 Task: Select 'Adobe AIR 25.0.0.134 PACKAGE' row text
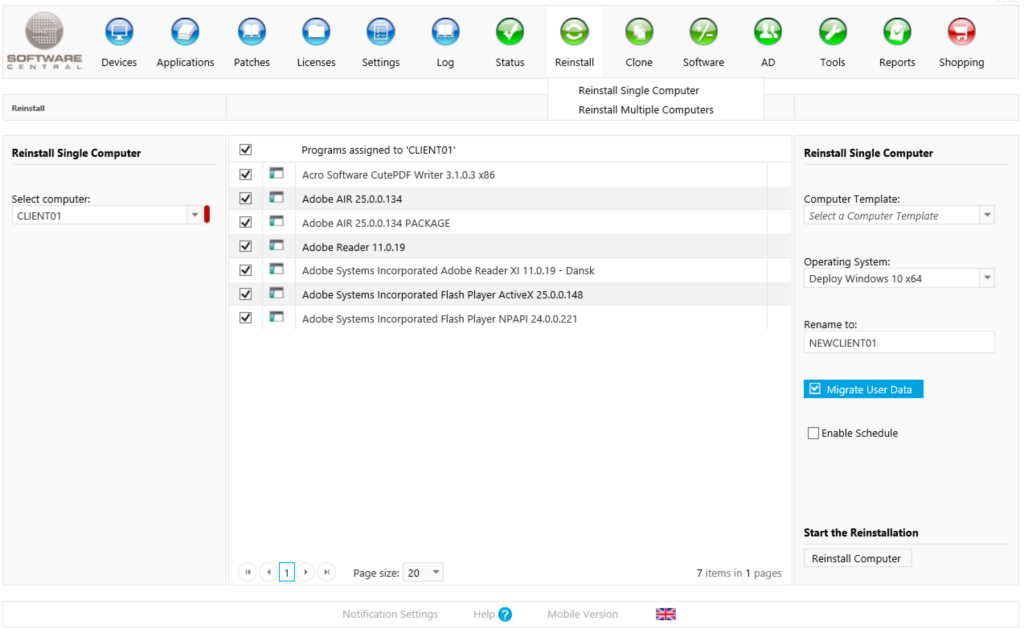(x=376, y=223)
